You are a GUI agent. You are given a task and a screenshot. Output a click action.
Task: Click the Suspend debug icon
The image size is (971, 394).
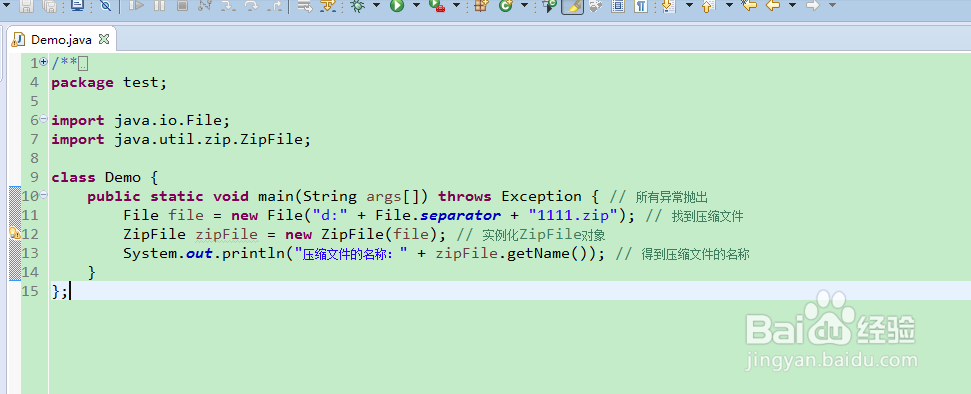click(x=159, y=6)
